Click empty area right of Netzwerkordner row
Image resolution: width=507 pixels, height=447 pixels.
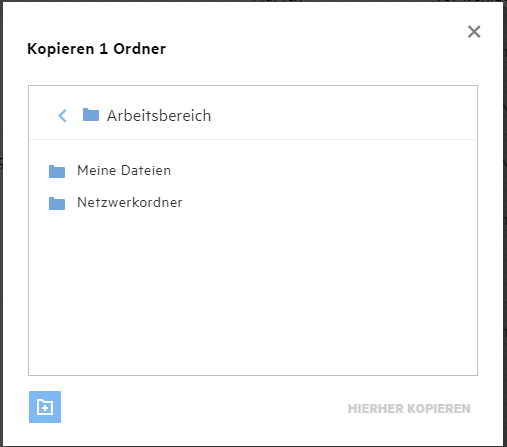(x=327, y=203)
